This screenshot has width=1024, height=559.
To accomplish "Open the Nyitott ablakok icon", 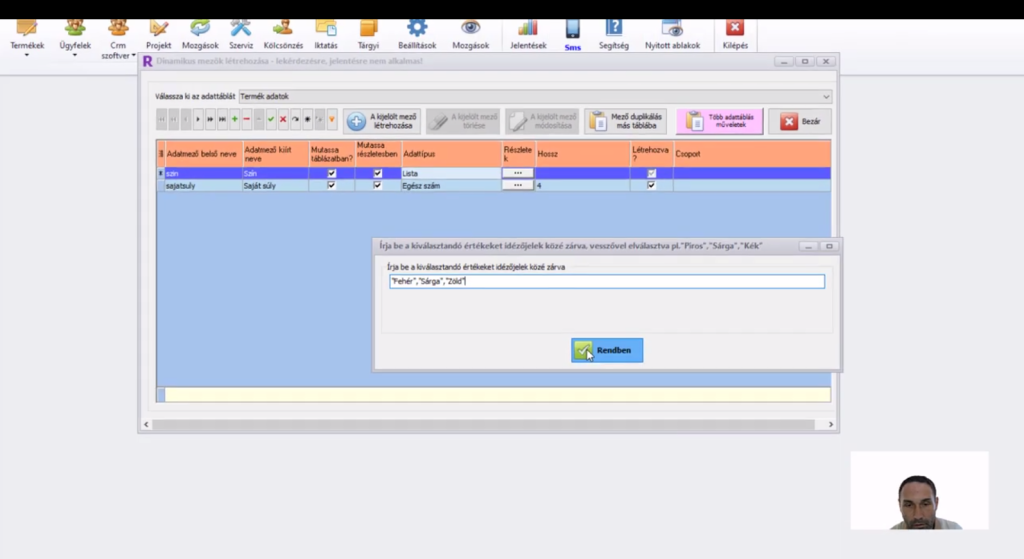I will (672, 29).
